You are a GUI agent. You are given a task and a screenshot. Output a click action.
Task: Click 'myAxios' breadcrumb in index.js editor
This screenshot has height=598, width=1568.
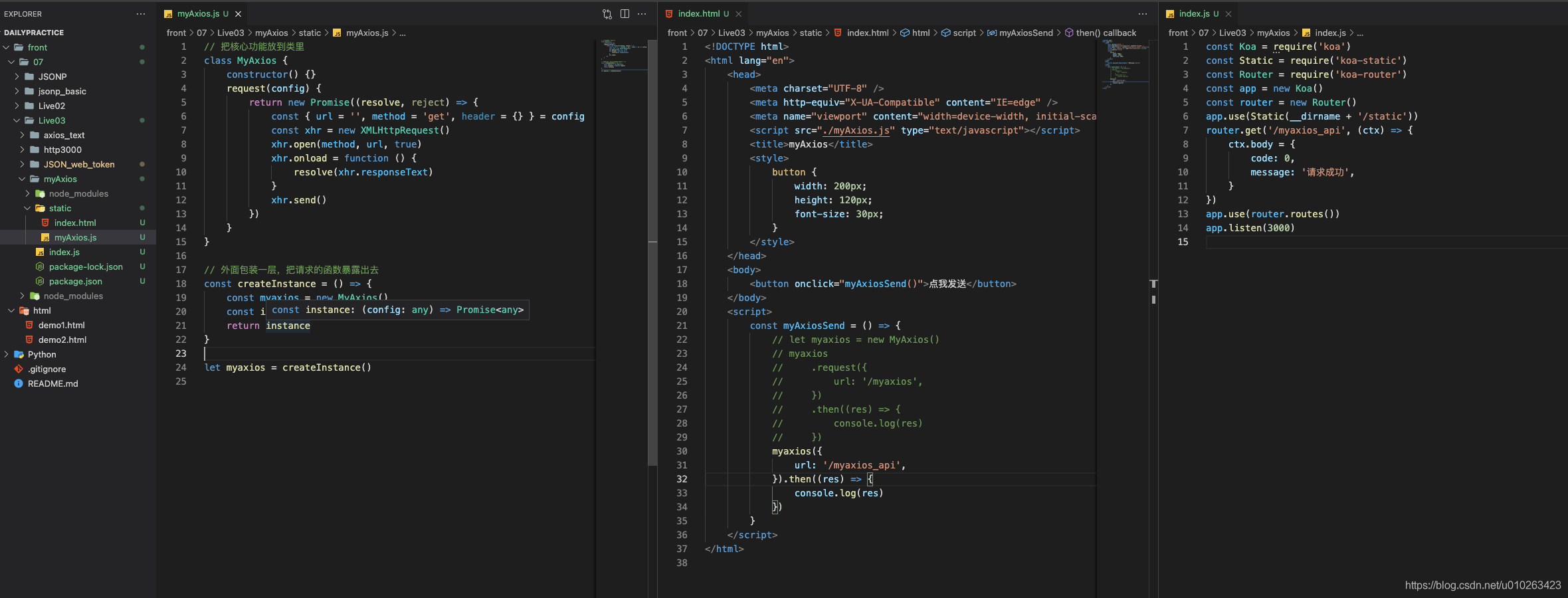(x=1273, y=33)
